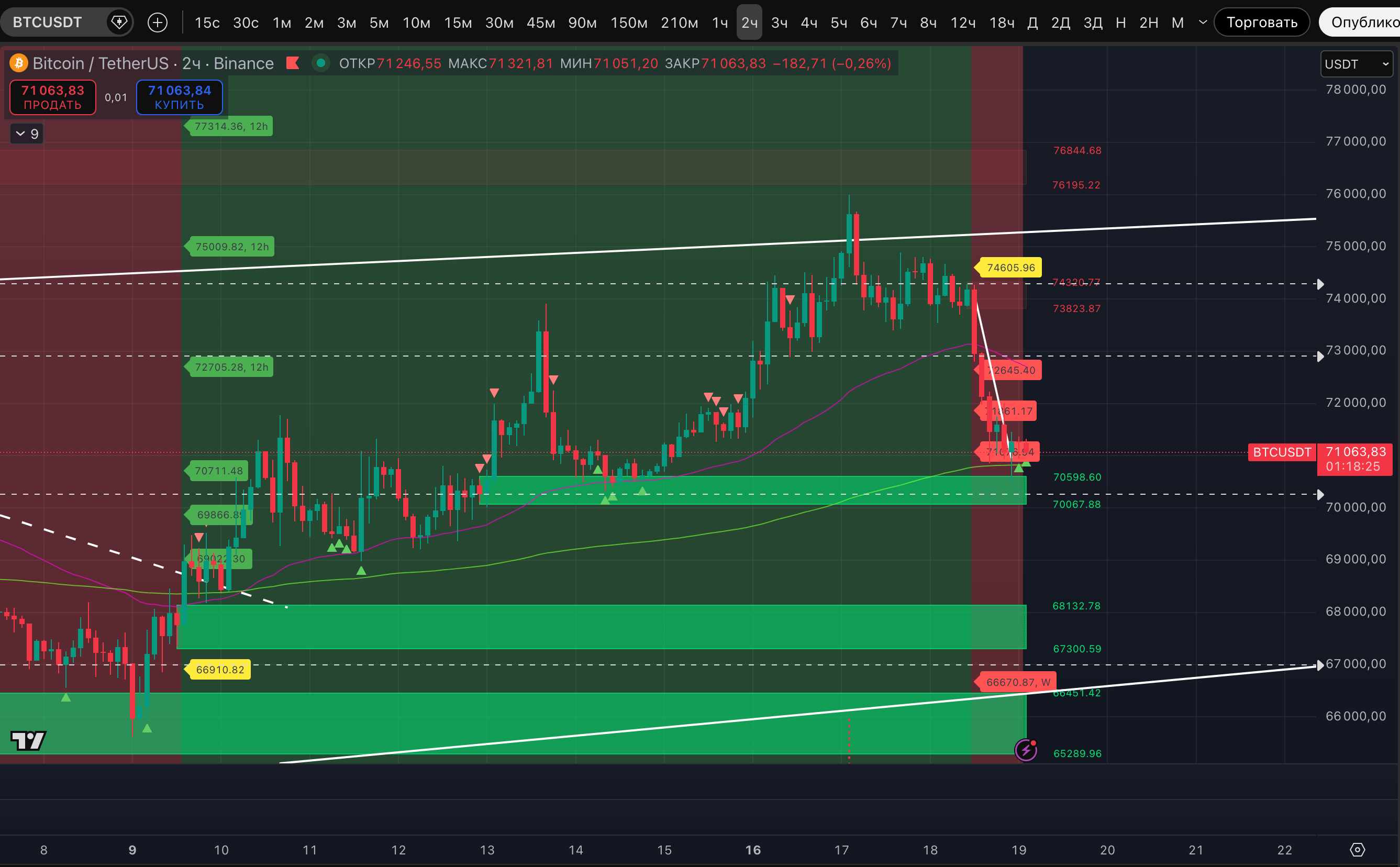
Task: Click the blue КУПИТЬ buy button
Action: (x=180, y=97)
